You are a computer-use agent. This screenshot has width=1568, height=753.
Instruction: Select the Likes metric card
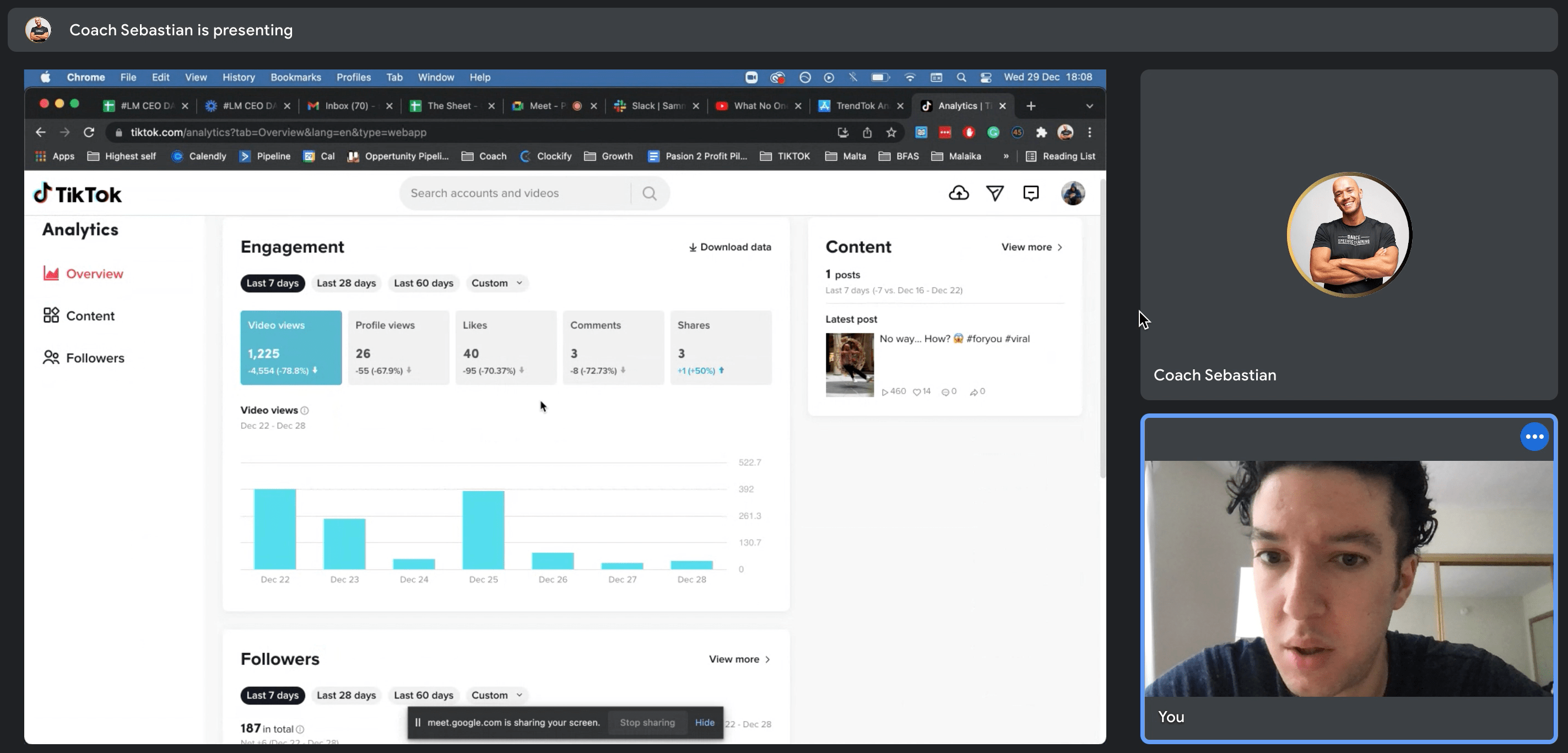(x=505, y=347)
